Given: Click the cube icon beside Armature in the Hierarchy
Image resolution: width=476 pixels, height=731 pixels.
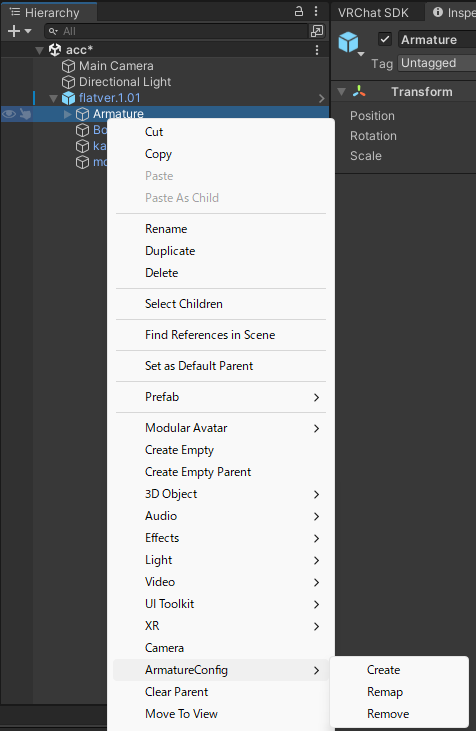Looking at the screenshot, I should click(83, 114).
